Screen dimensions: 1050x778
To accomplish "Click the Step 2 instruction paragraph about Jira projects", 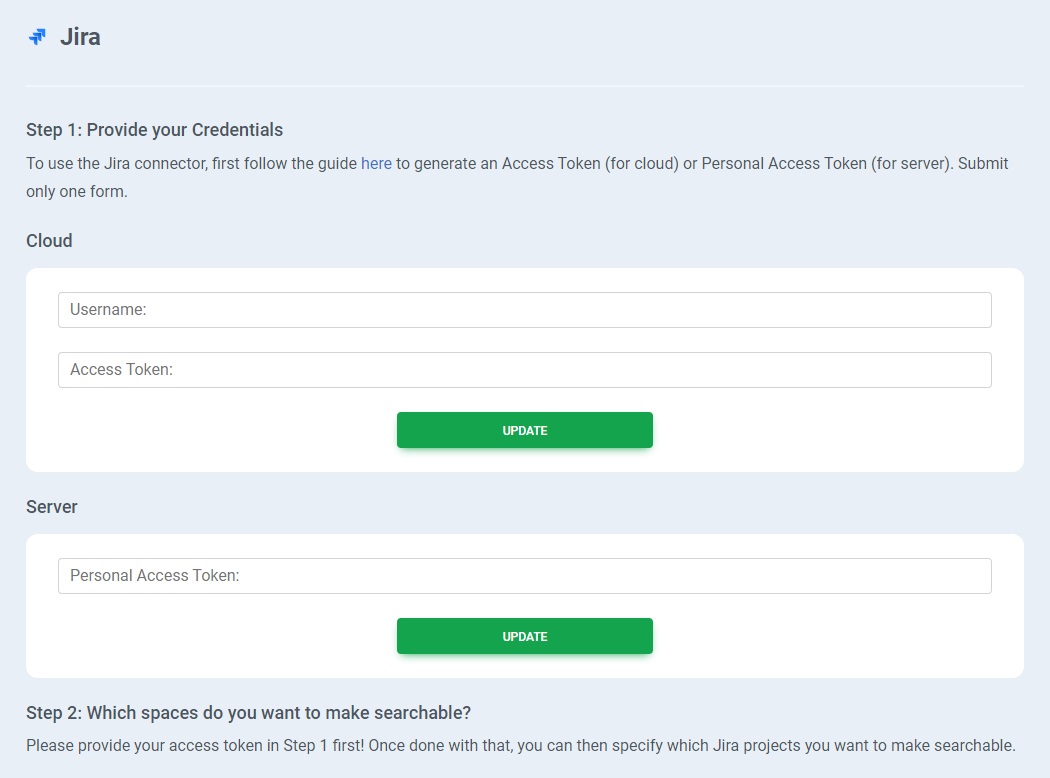I will pyautogui.click(x=520, y=745).
